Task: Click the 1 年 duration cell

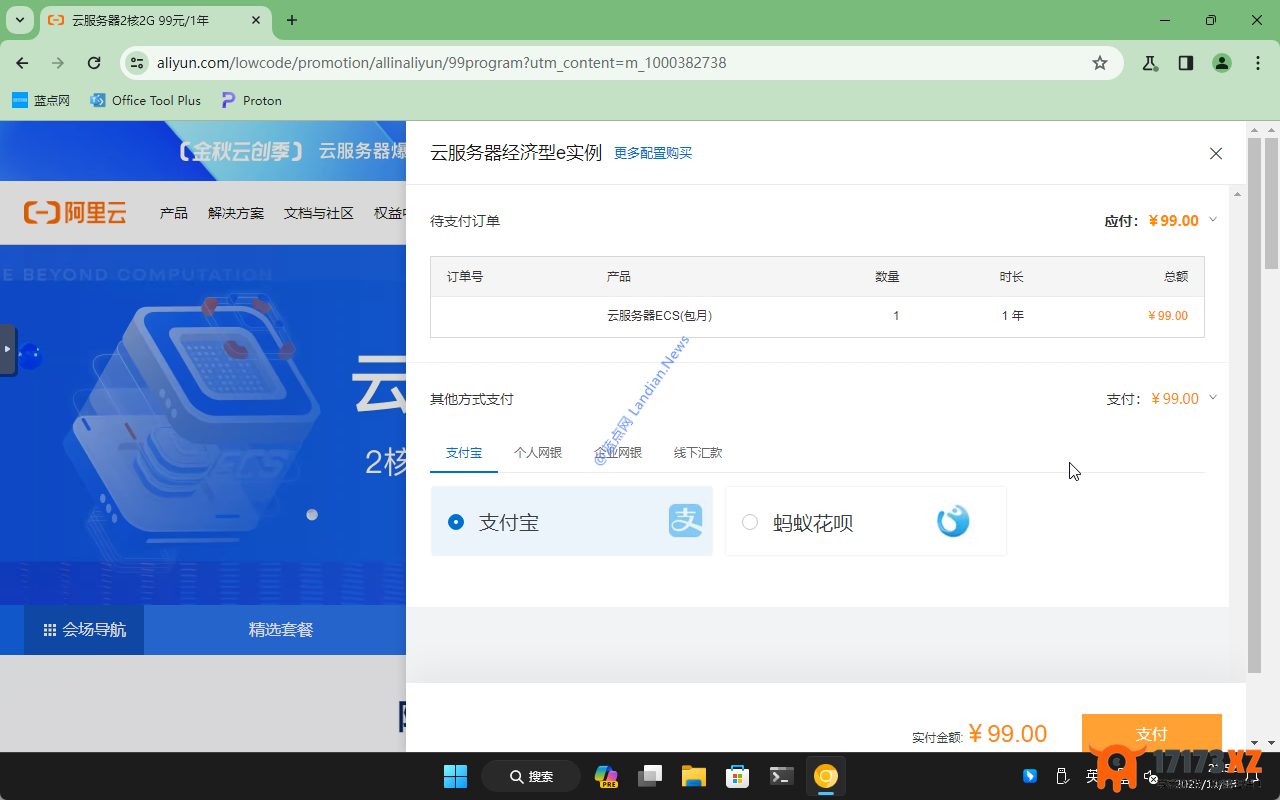Action: tap(1012, 316)
